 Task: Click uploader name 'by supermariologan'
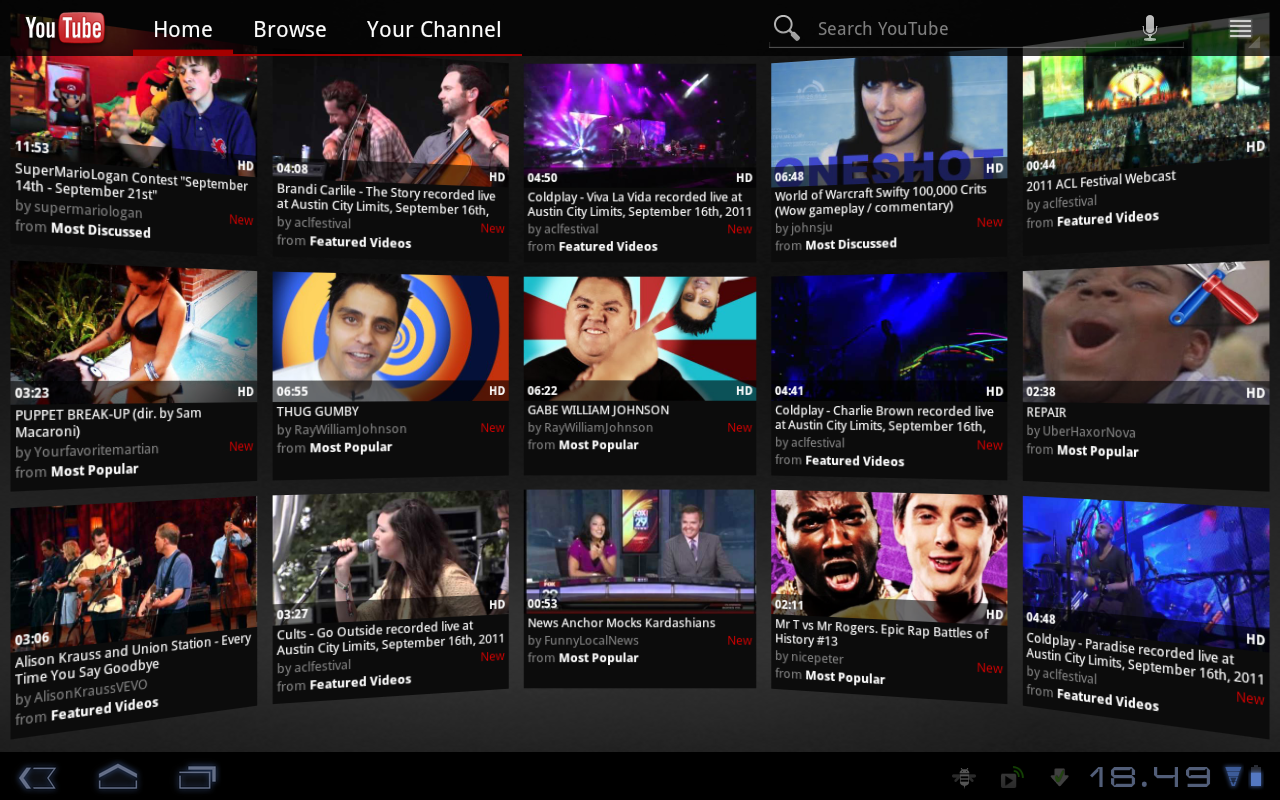point(79,209)
